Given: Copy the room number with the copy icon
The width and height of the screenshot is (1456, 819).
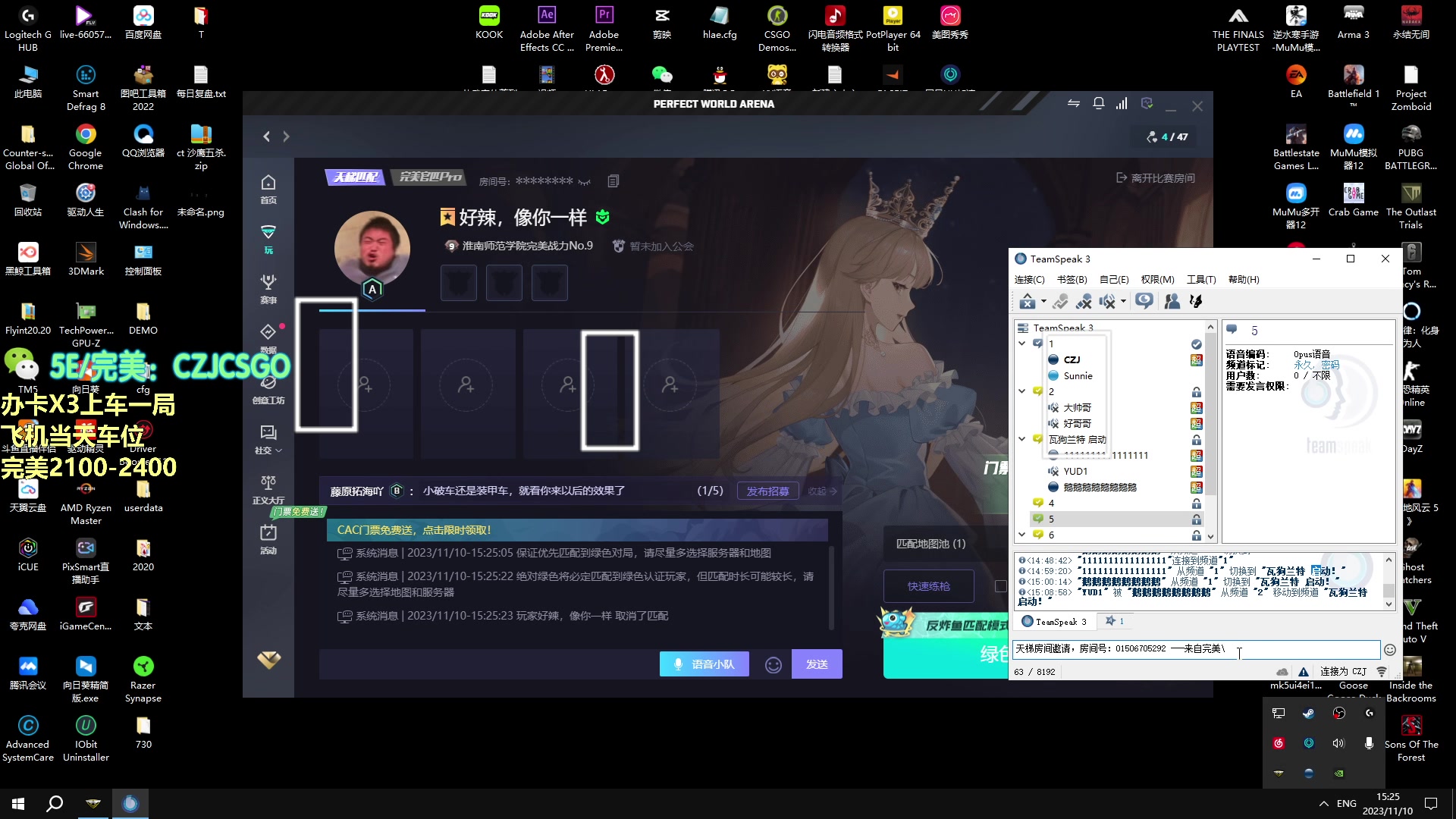Looking at the screenshot, I should (613, 181).
